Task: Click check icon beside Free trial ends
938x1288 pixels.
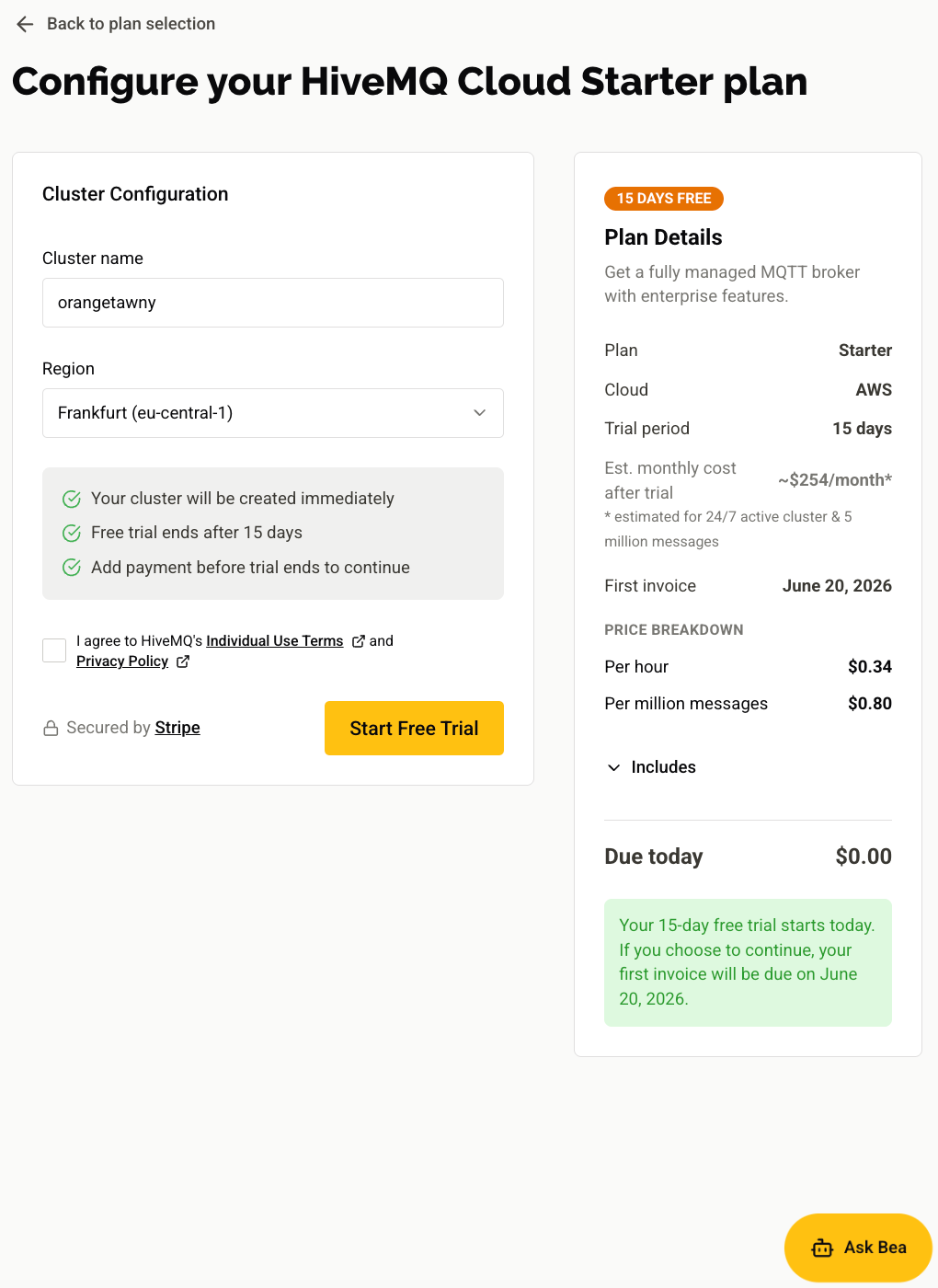Action: click(x=72, y=533)
